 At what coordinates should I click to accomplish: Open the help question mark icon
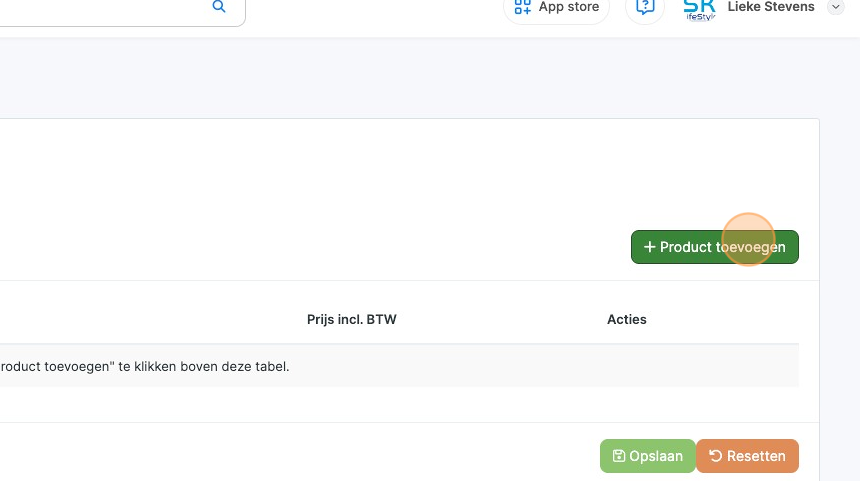point(645,8)
